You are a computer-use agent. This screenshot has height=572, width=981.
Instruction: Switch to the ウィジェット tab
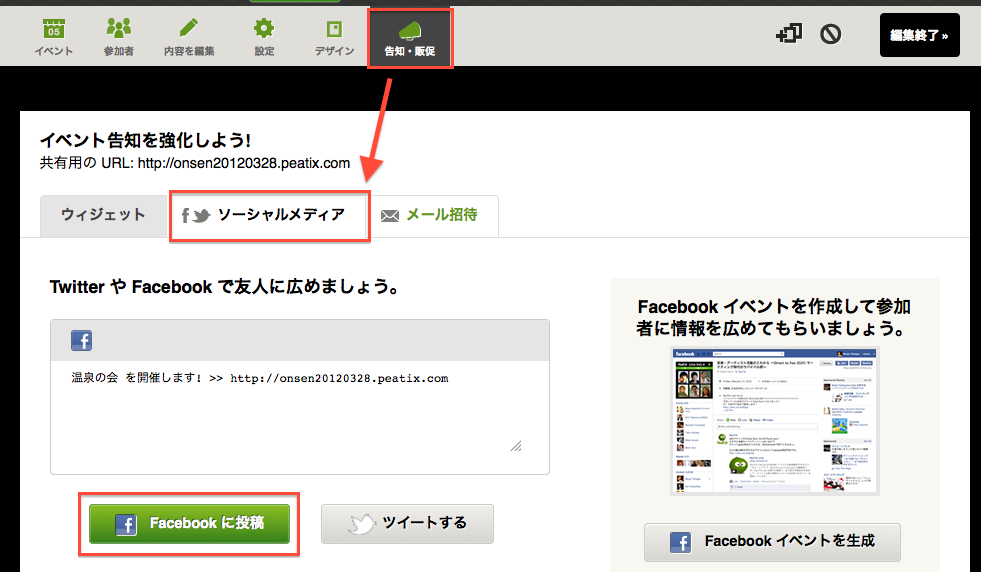(x=103, y=215)
